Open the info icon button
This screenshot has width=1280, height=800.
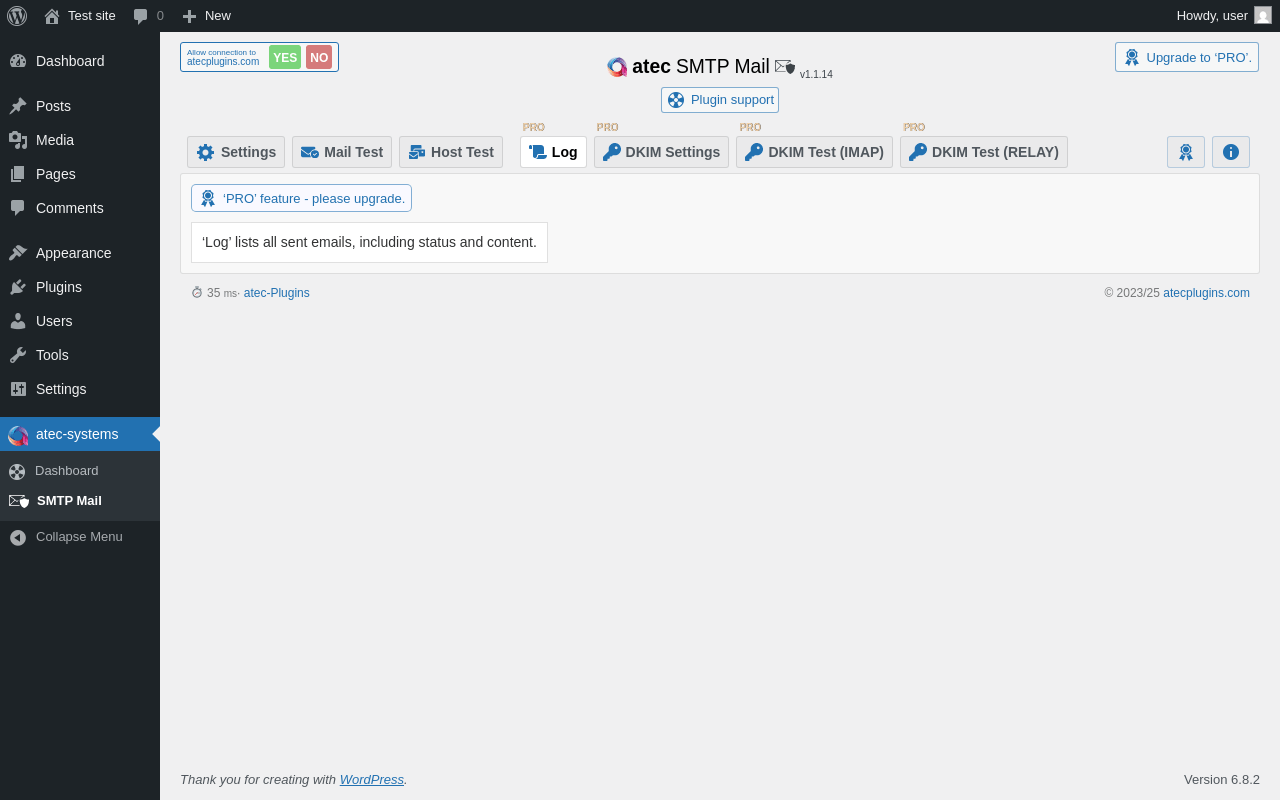(x=1231, y=152)
